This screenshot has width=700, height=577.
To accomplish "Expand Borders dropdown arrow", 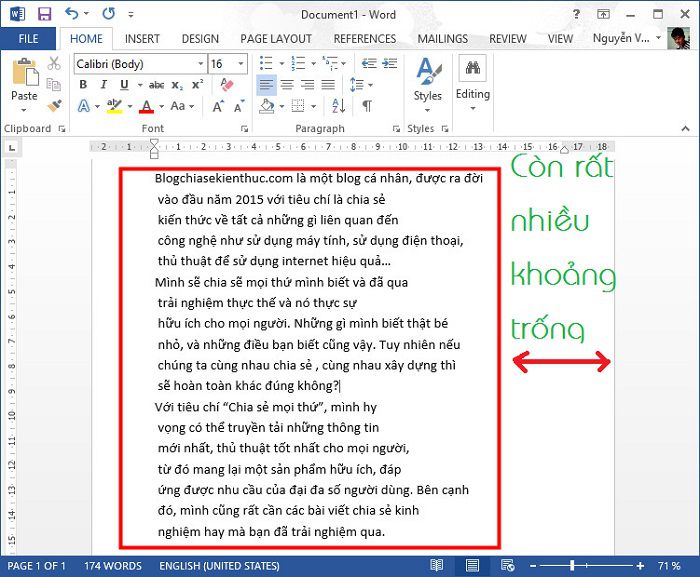I will coord(313,106).
